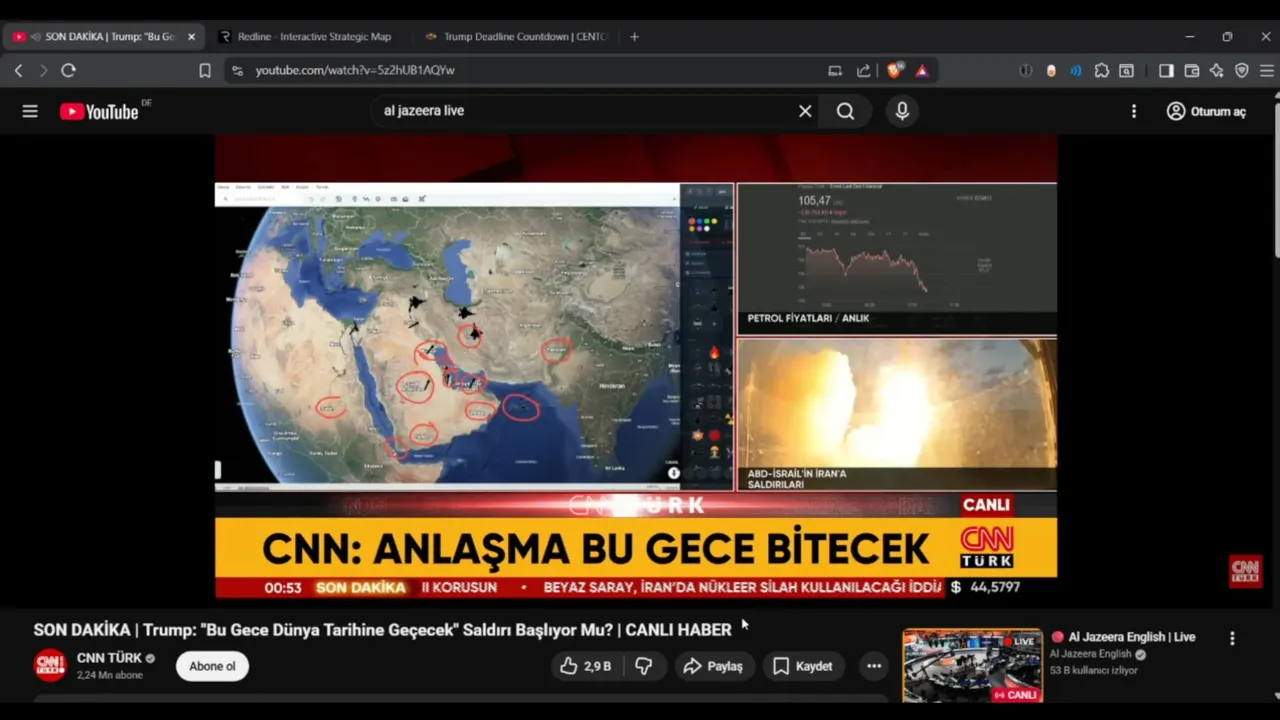Reload the page with the refresh icon
The width and height of the screenshot is (1280, 720).
68,71
